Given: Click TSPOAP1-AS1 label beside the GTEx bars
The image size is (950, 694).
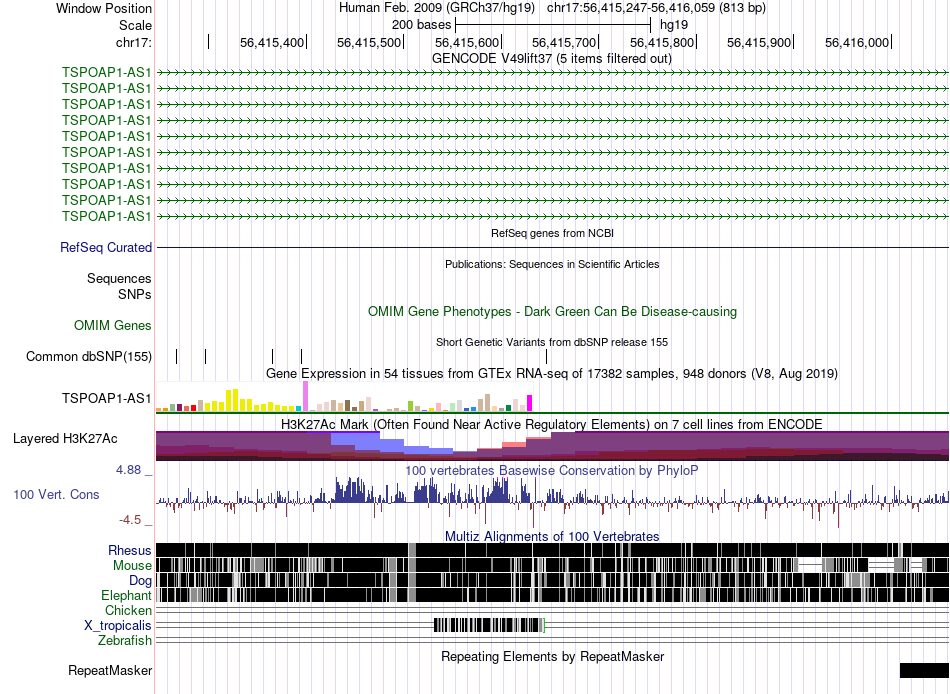Looking at the screenshot, I should coord(107,398).
